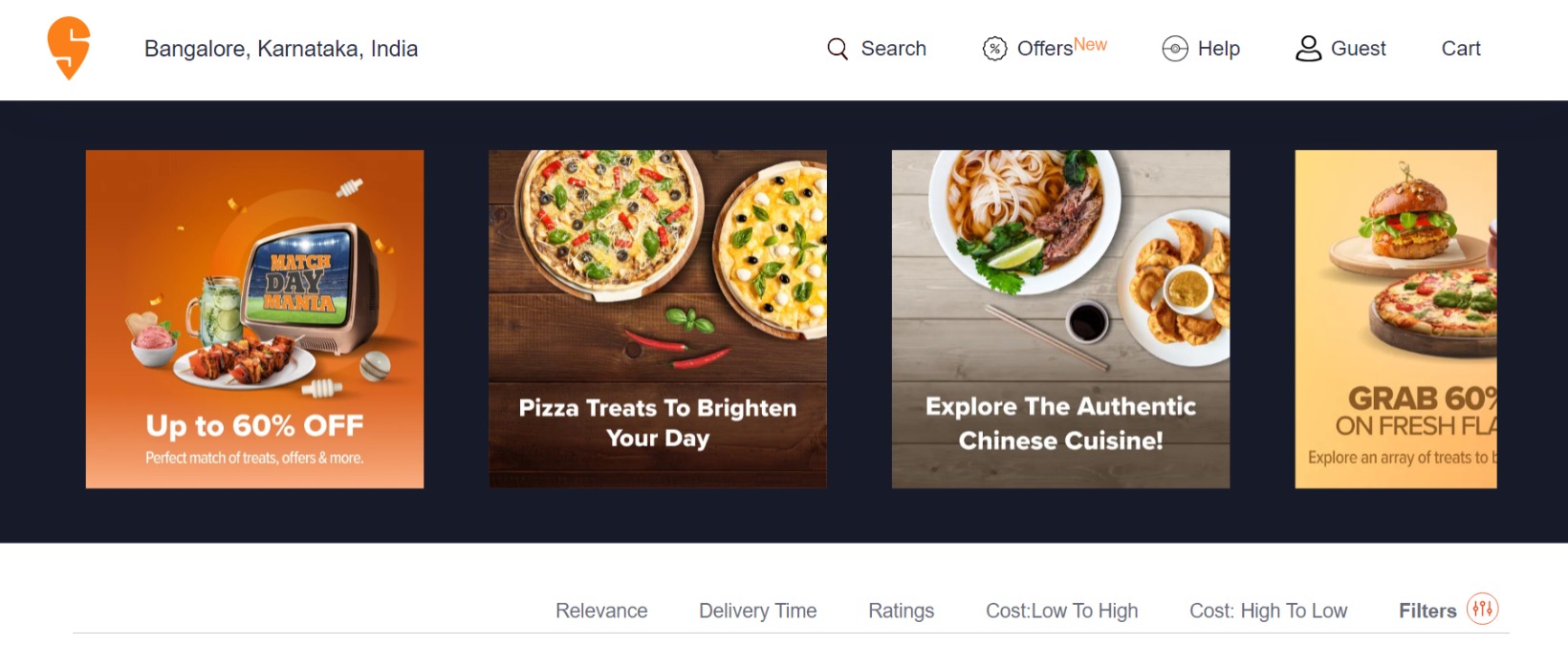Open the Search link in header
This screenshot has width=1568, height=667.
click(893, 49)
